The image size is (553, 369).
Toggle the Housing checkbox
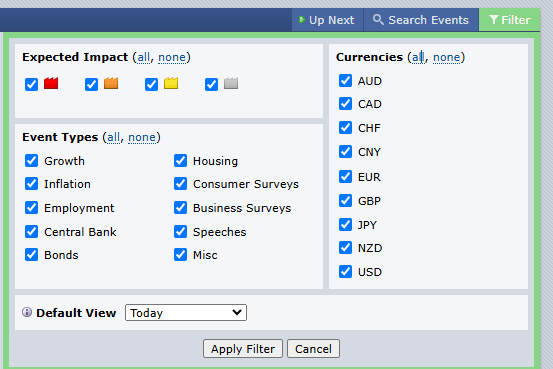coord(180,161)
